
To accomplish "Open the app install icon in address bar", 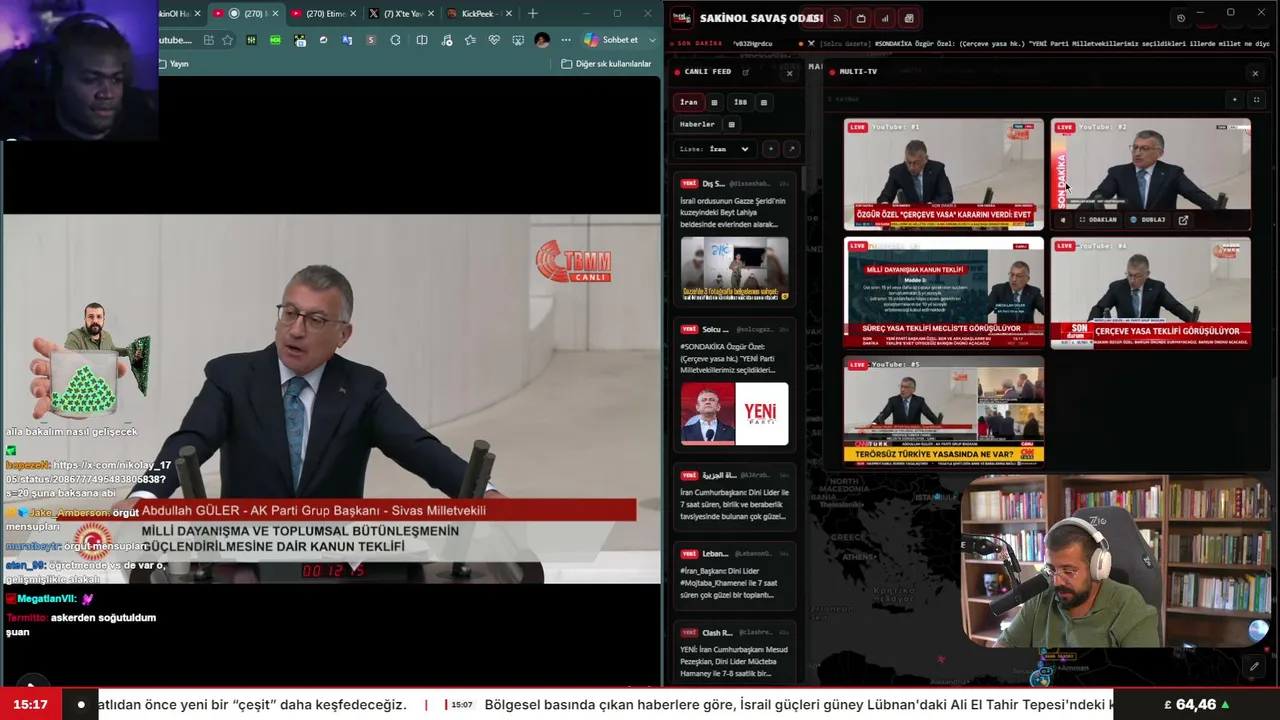I will [x=208, y=40].
